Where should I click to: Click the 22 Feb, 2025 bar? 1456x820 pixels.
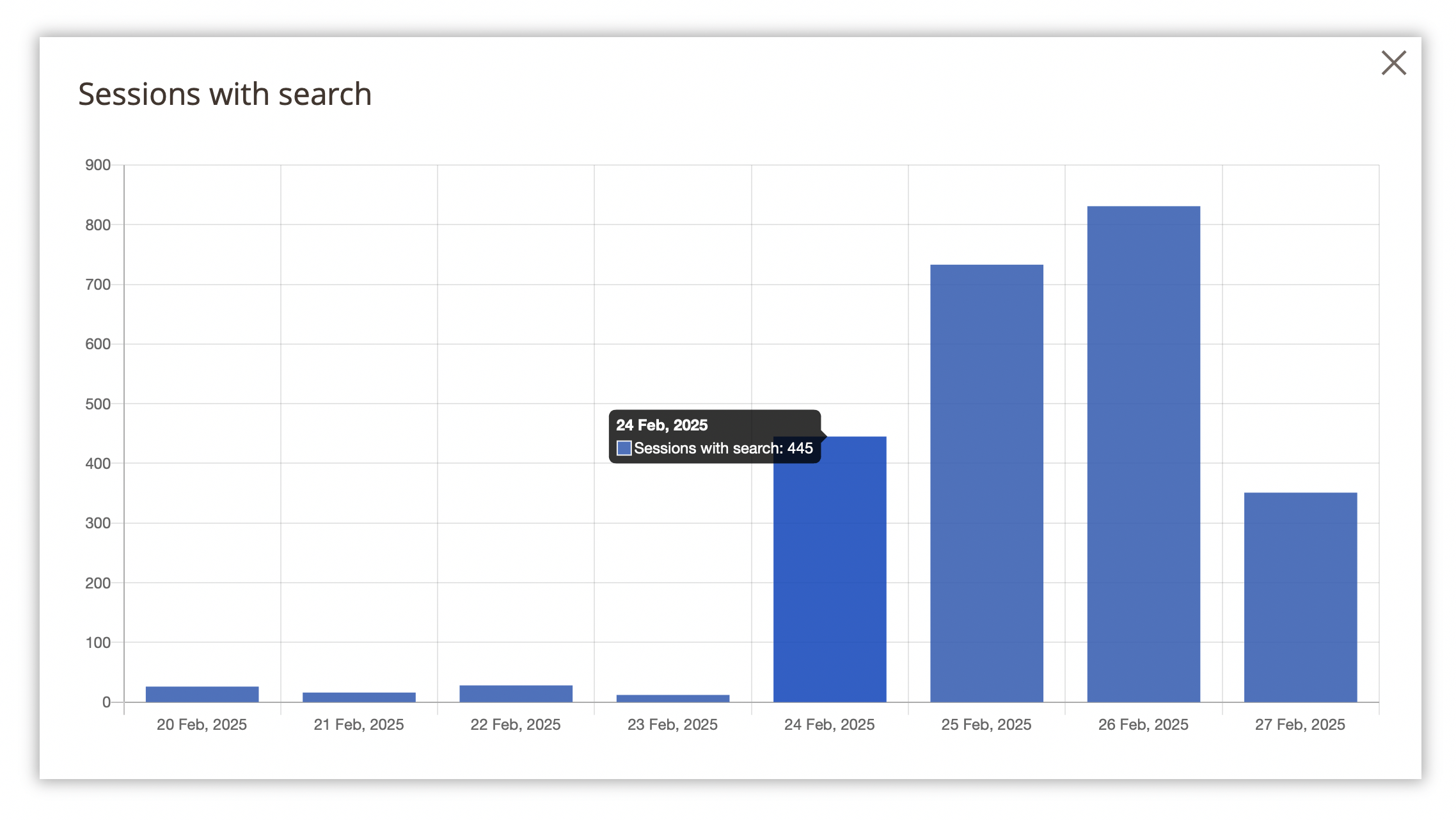pos(516,693)
